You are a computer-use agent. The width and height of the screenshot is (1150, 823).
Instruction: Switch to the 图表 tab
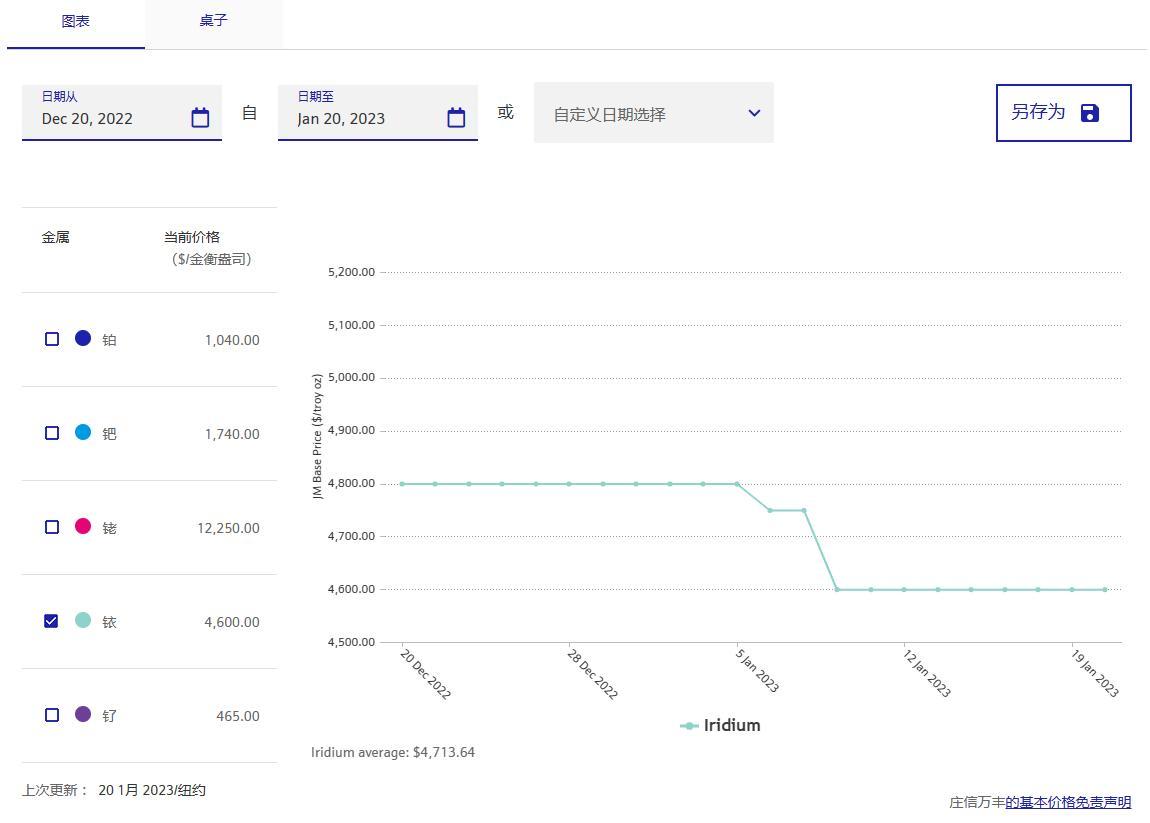coord(76,21)
